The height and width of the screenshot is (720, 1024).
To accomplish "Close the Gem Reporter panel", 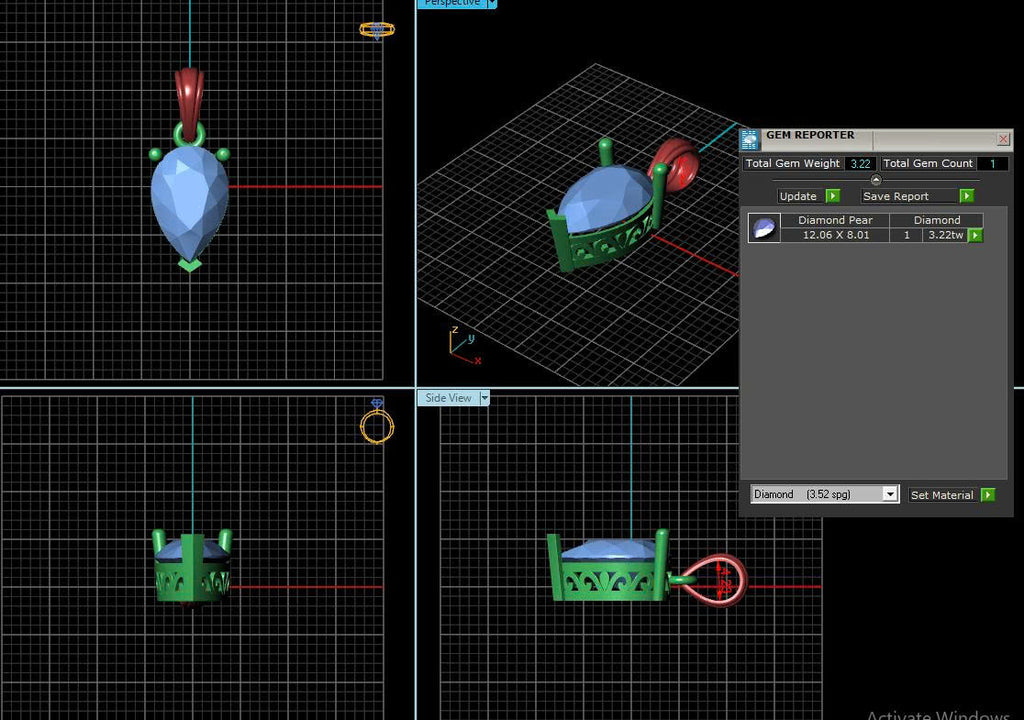I will [x=1003, y=139].
